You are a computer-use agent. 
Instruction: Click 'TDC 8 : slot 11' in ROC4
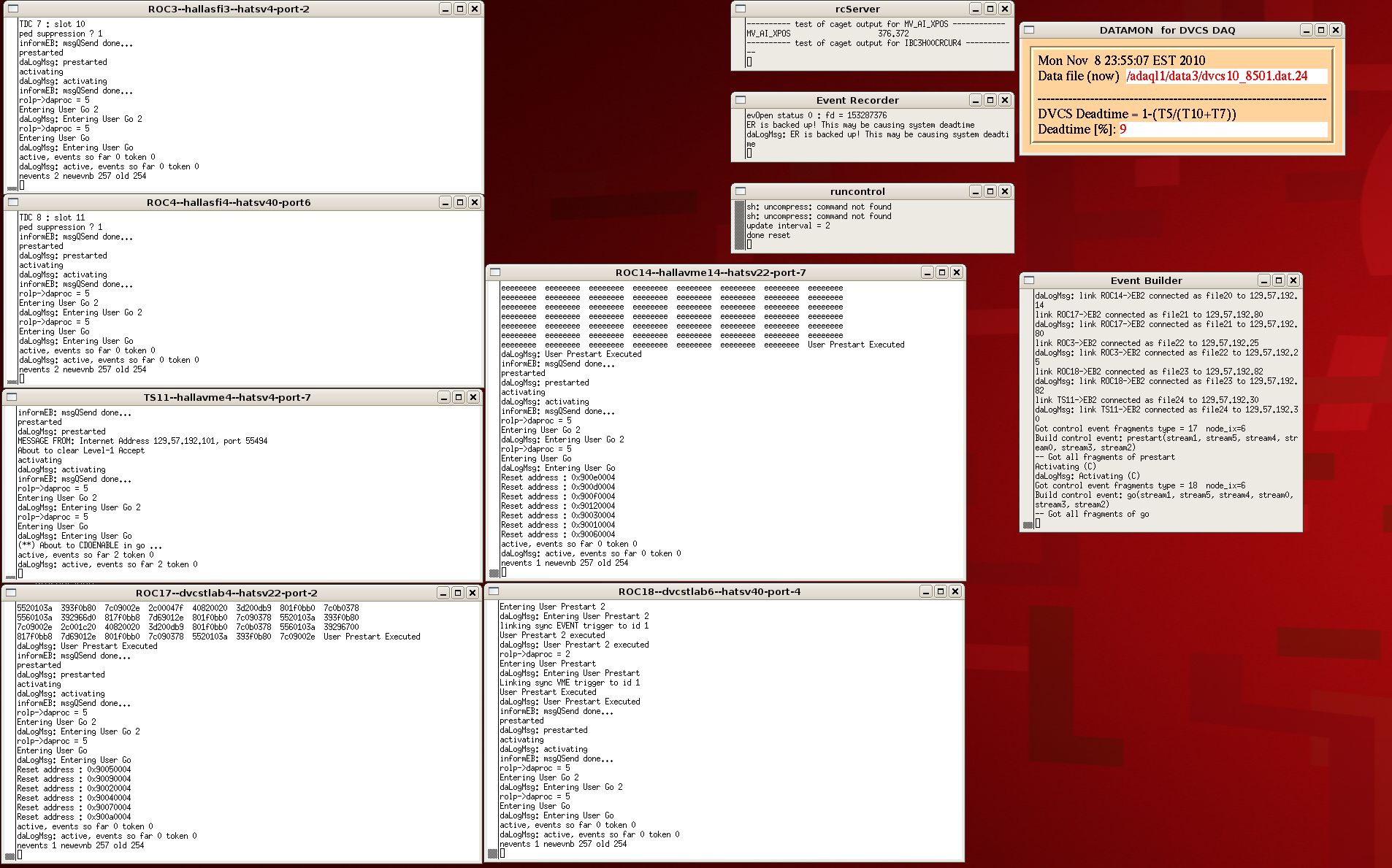[52, 218]
